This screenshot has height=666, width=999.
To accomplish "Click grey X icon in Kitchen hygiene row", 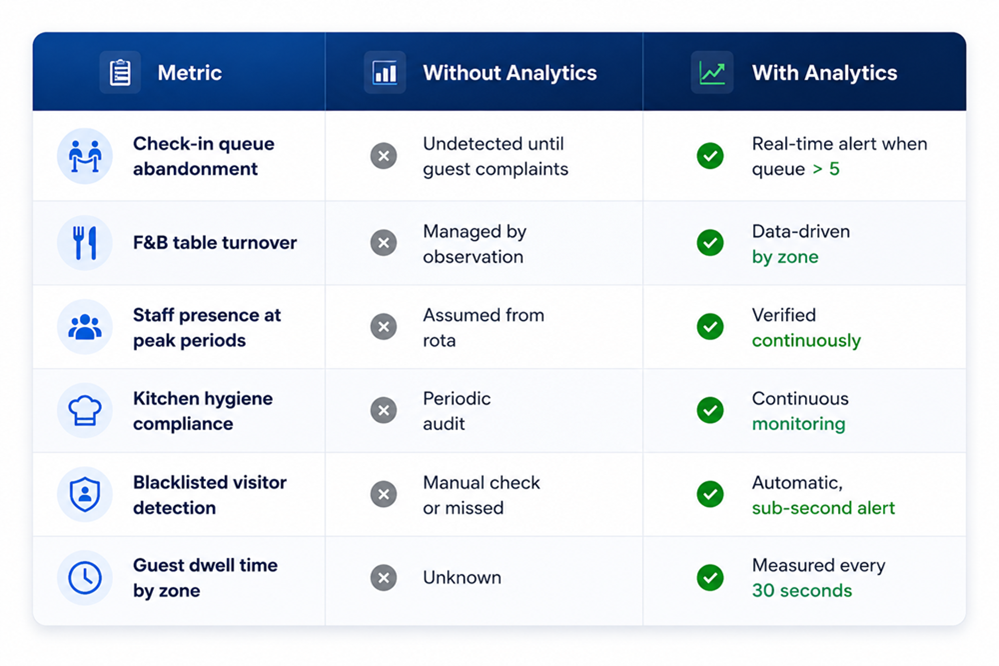I will [x=384, y=410].
